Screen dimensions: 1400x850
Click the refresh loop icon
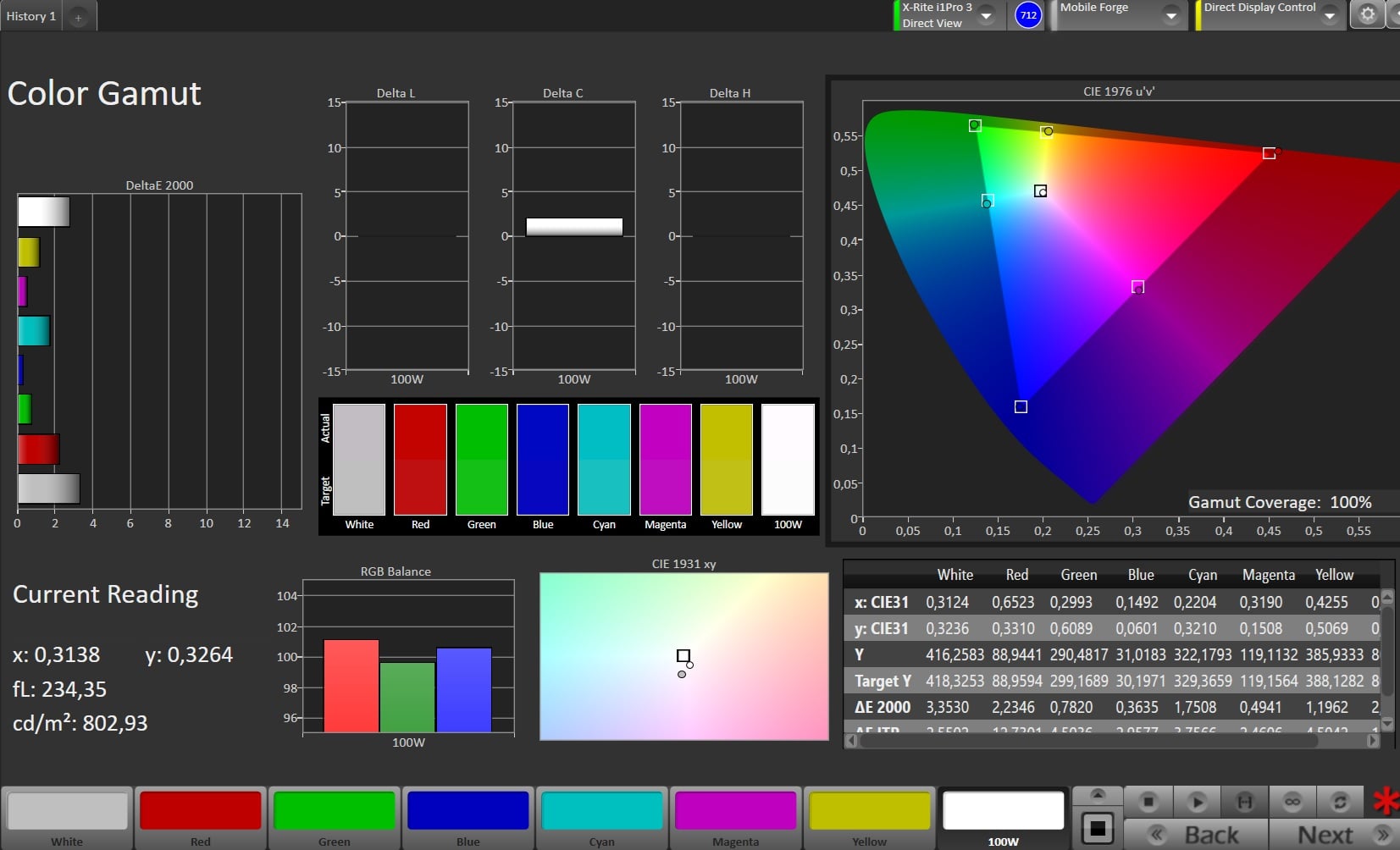(1339, 801)
